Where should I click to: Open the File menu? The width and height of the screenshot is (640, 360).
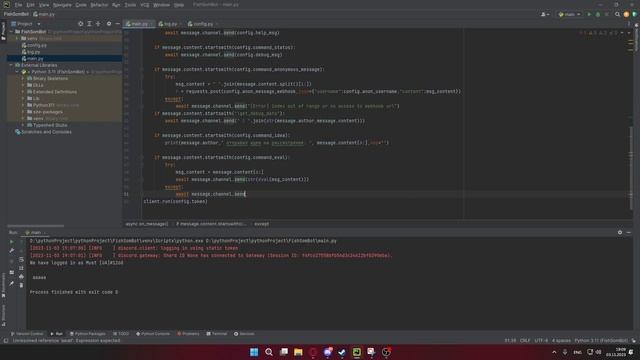tap(18, 5)
